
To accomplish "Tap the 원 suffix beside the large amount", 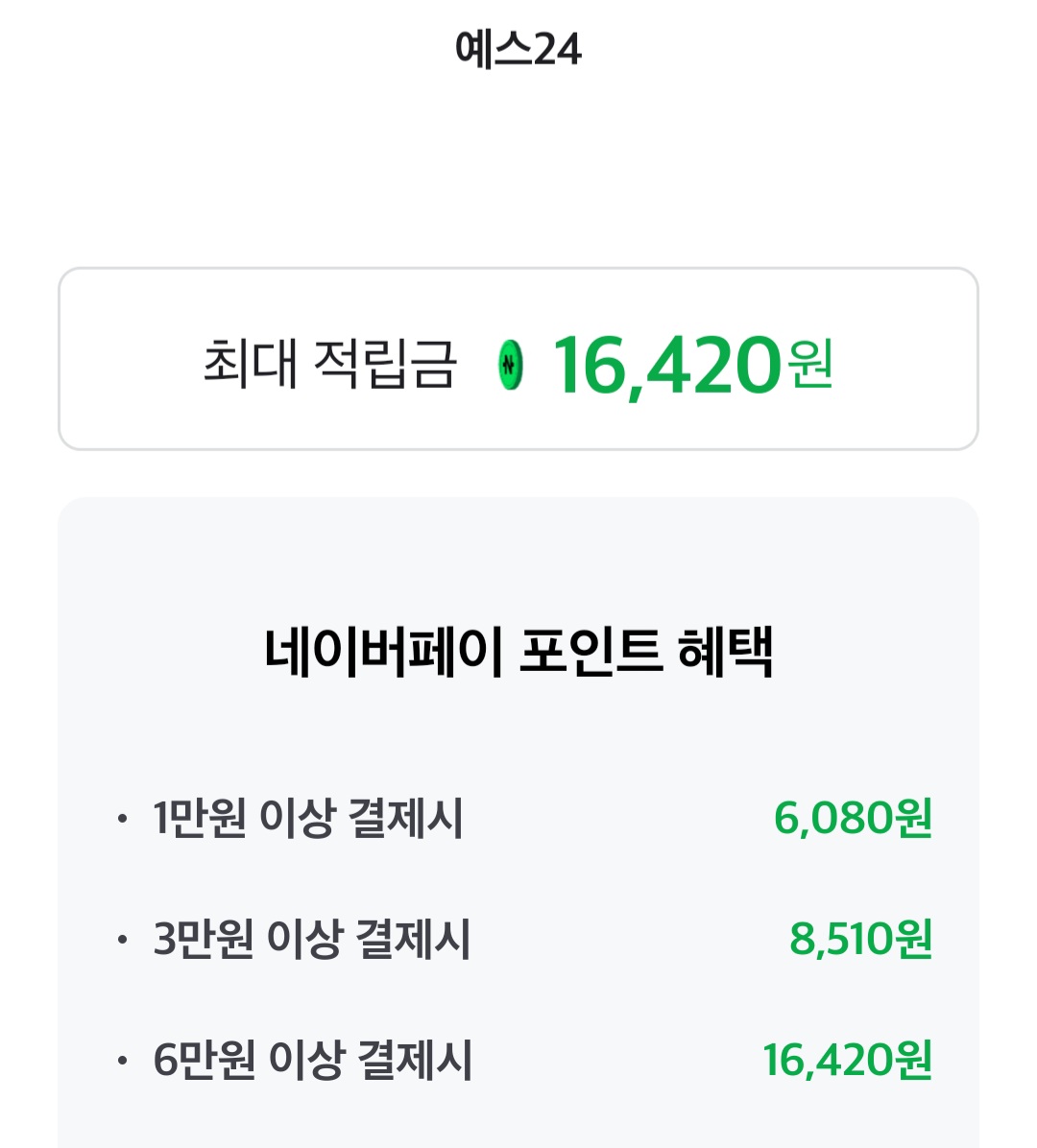I will pyautogui.click(x=809, y=363).
